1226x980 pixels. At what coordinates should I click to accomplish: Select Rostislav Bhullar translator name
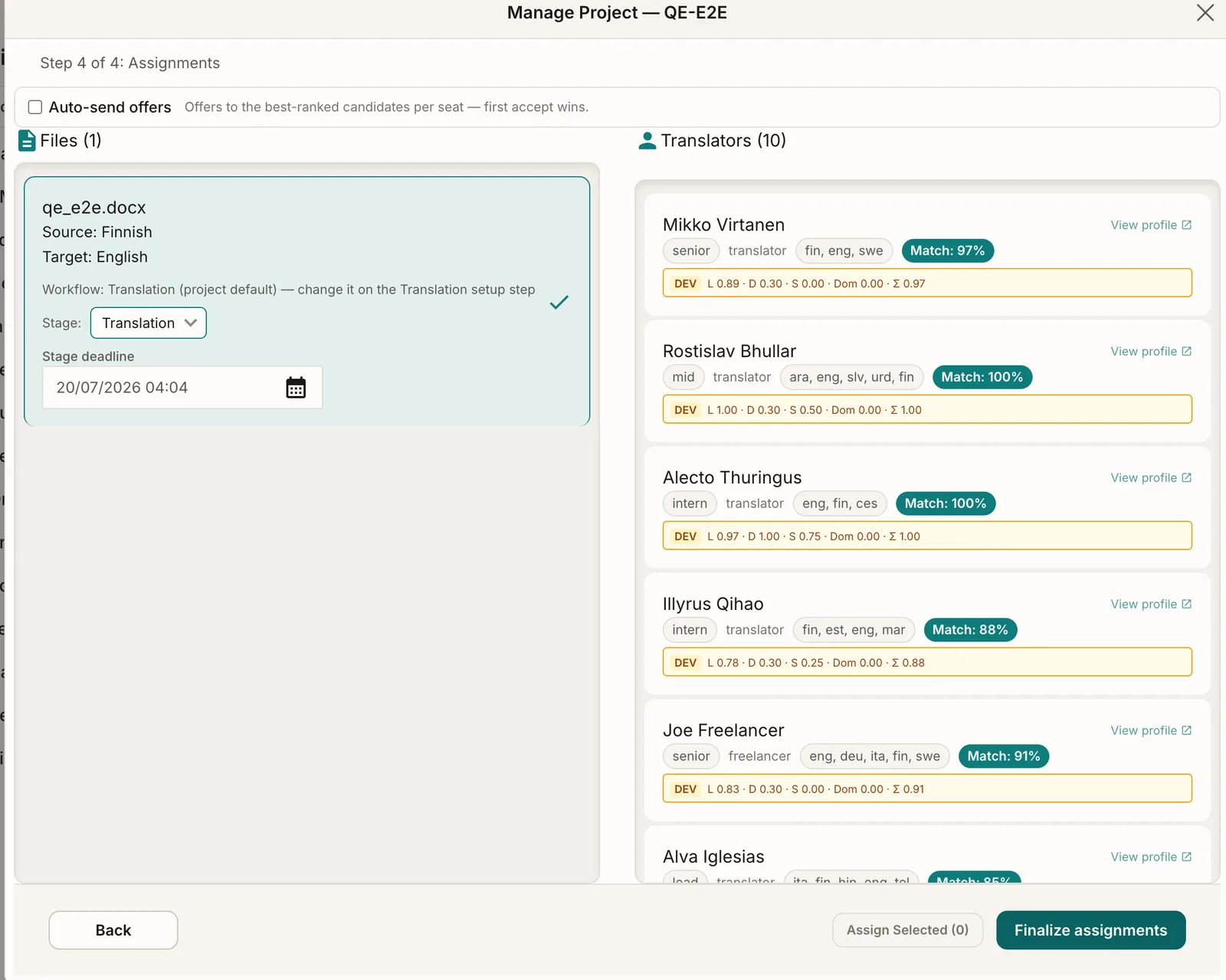729,352
